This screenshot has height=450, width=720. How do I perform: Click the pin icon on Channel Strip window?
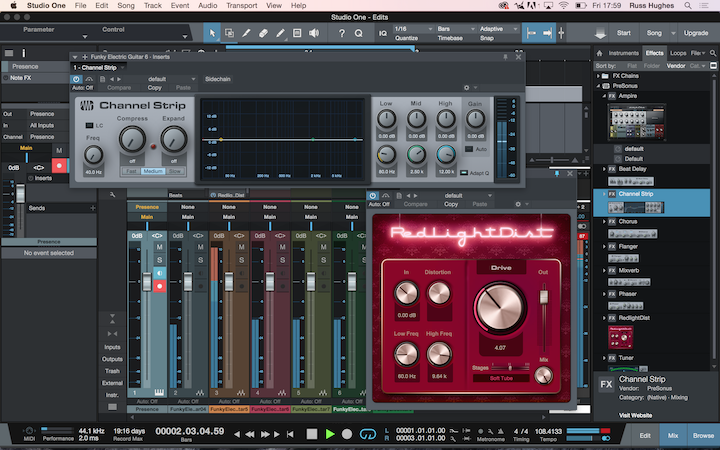click(505, 57)
